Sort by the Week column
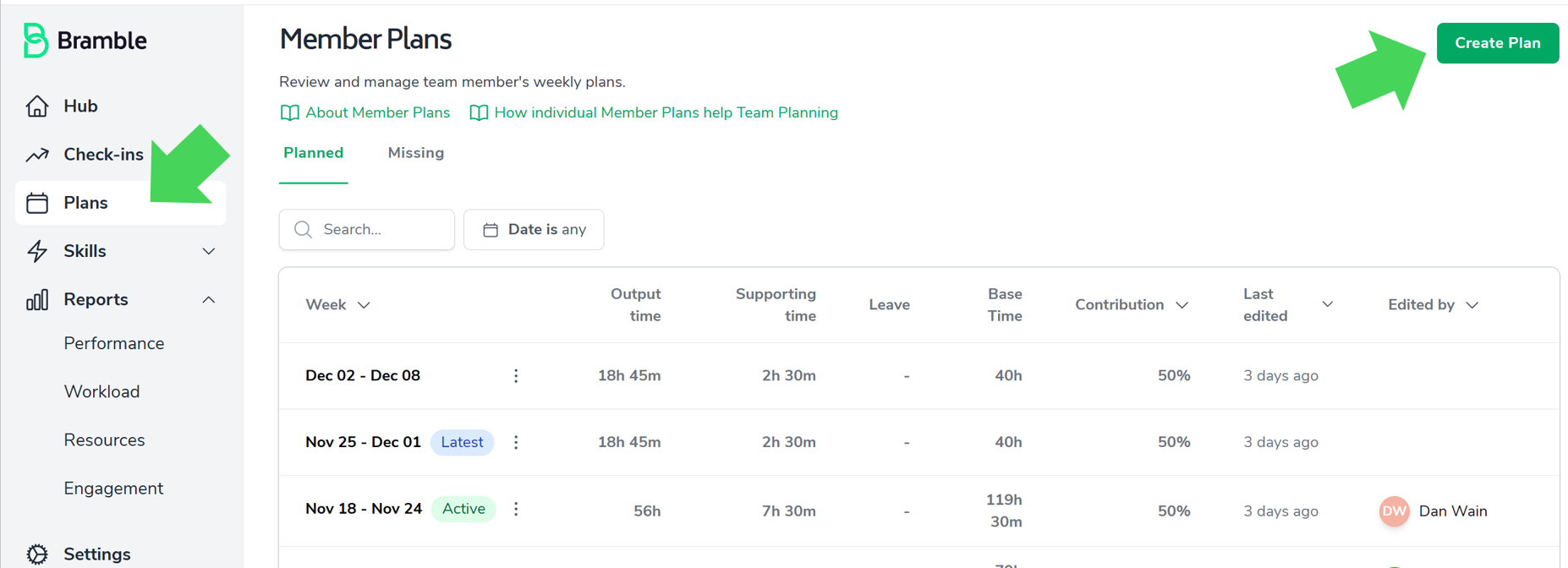1568x568 pixels. 337,305
